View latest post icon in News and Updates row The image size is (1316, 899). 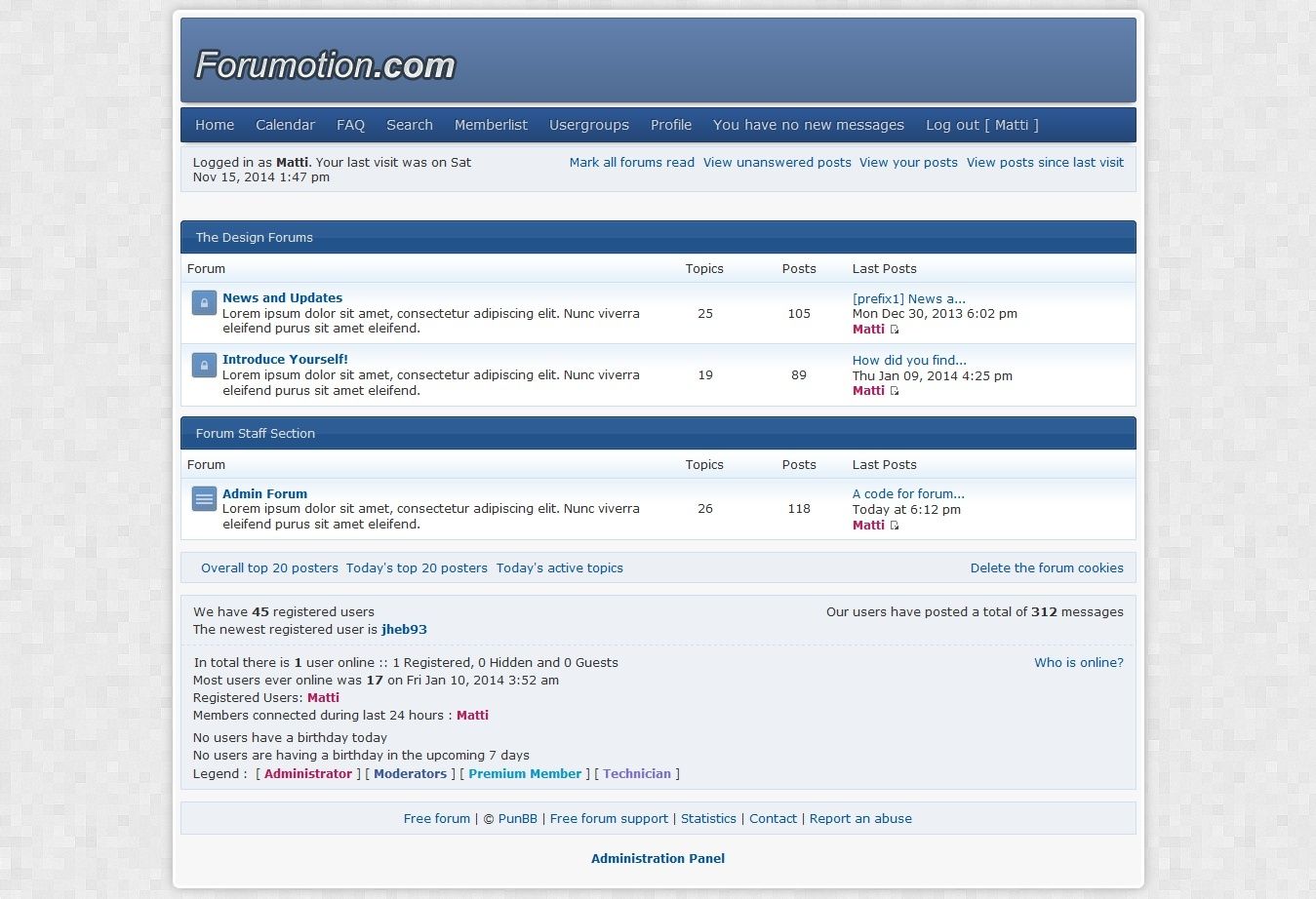point(895,330)
